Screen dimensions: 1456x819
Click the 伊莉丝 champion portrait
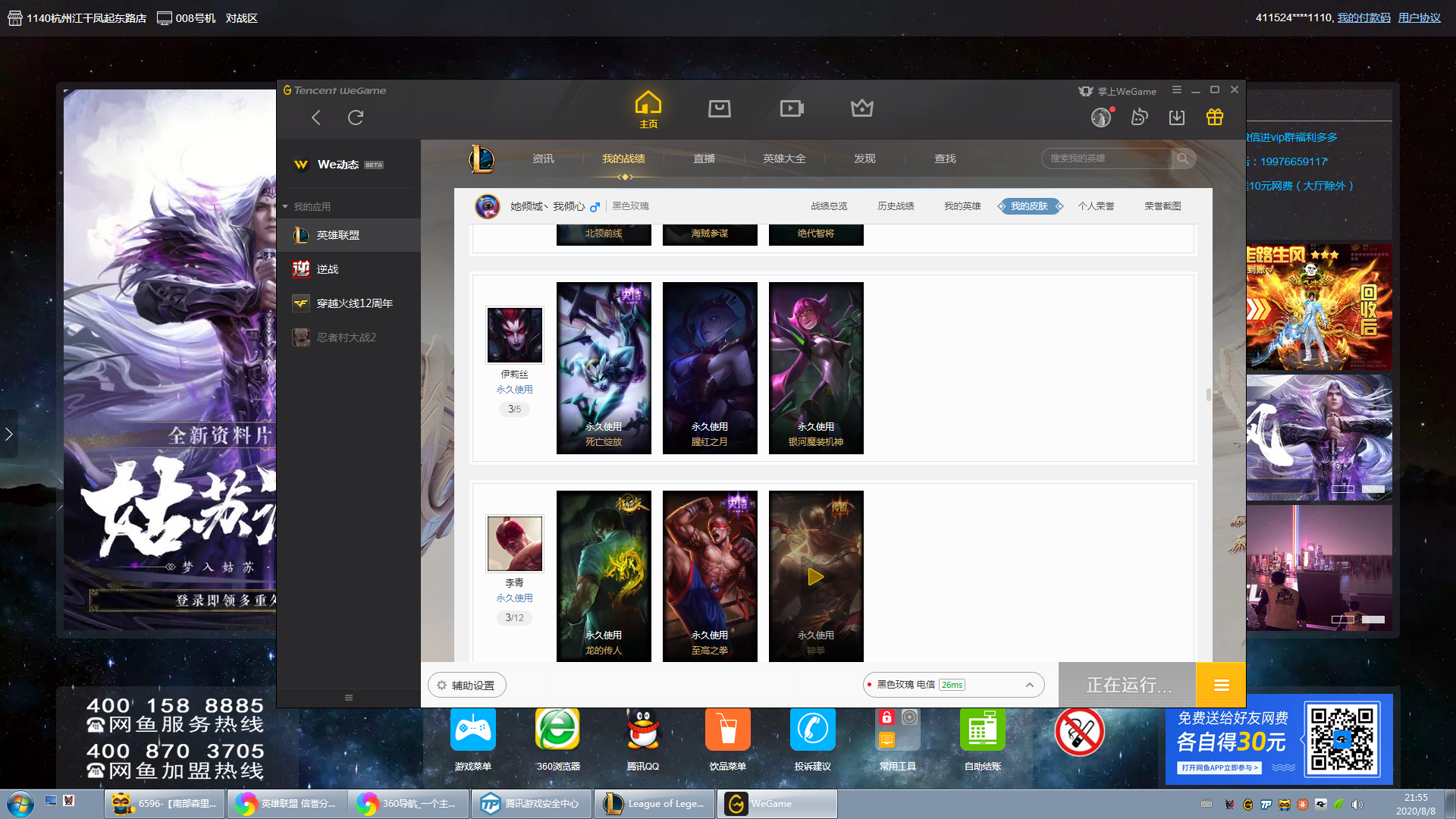click(x=515, y=335)
